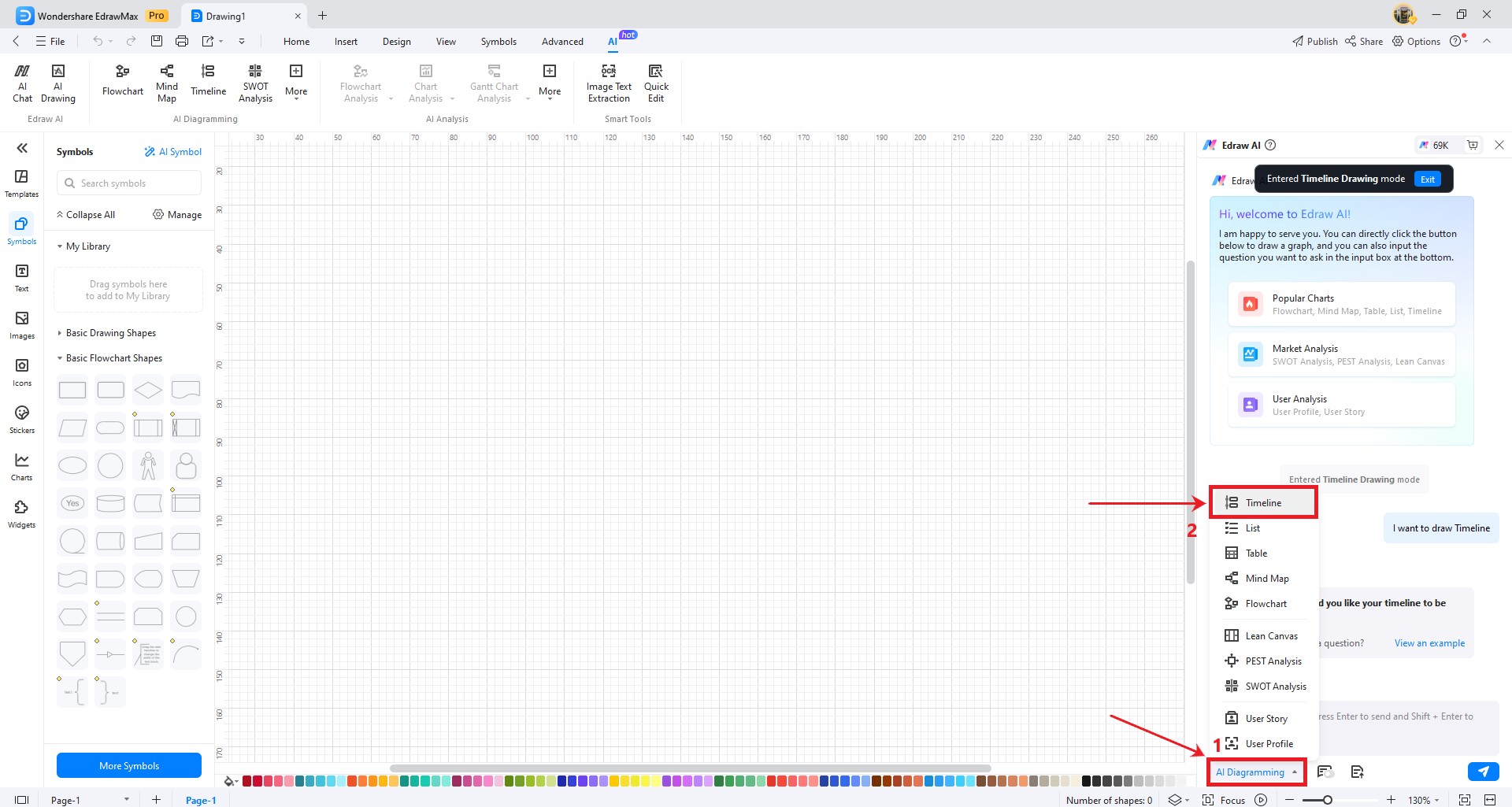Open the Popular Charts card
Viewport: 1512px width, 807px height.
click(1341, 304)
